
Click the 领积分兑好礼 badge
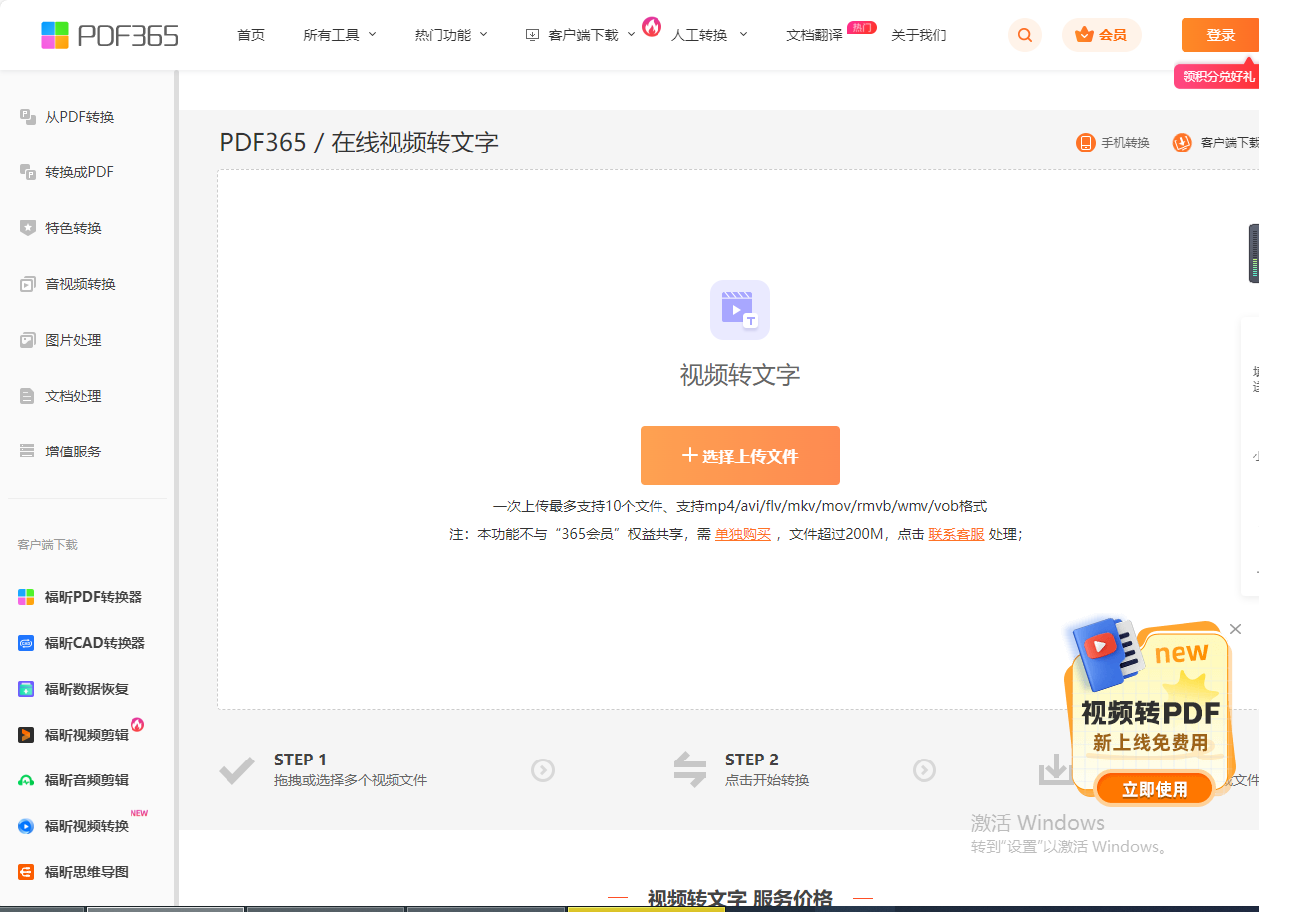click(1217, 77)
